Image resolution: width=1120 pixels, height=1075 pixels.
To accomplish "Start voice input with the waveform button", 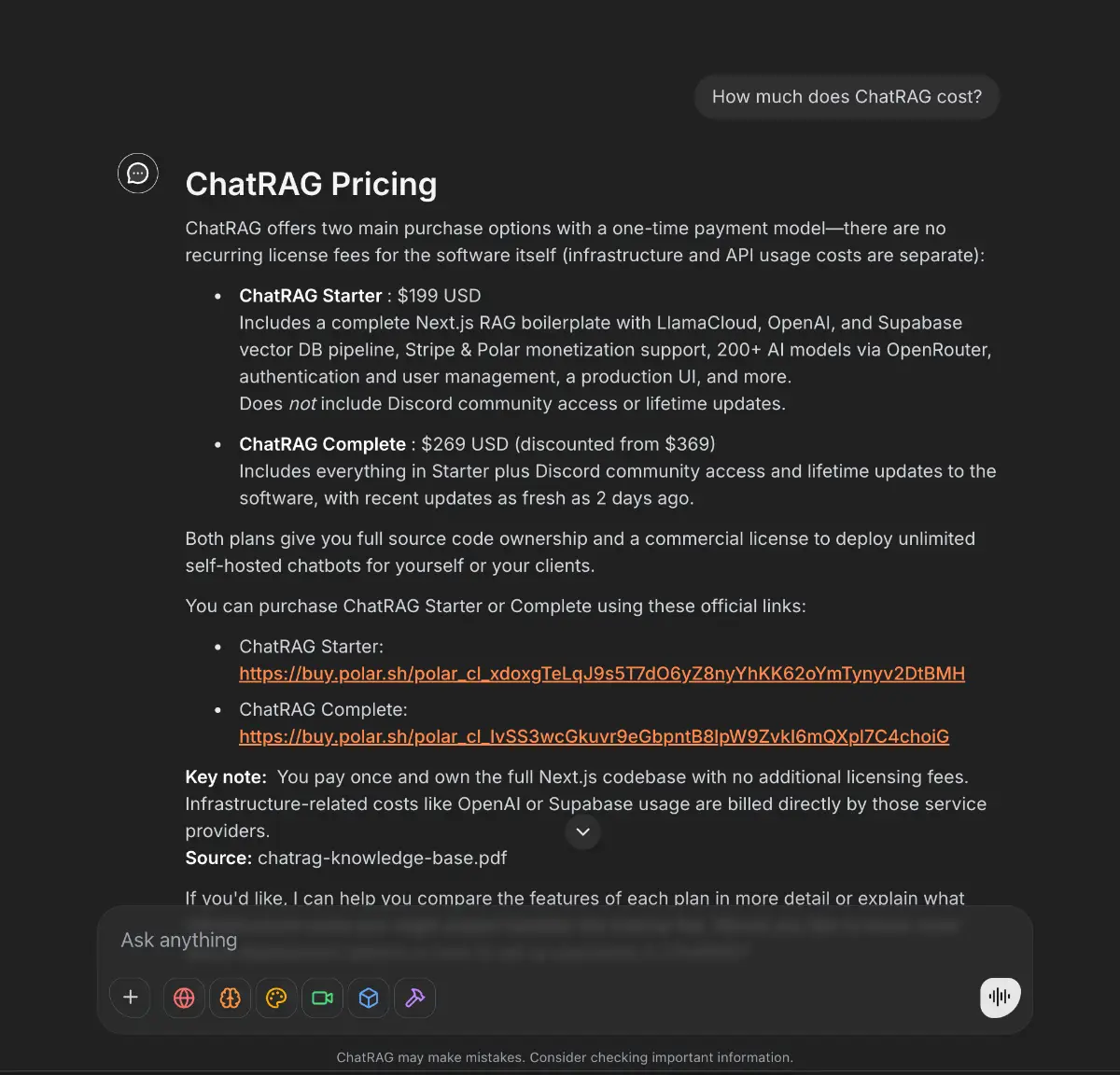I will [999, 998].
